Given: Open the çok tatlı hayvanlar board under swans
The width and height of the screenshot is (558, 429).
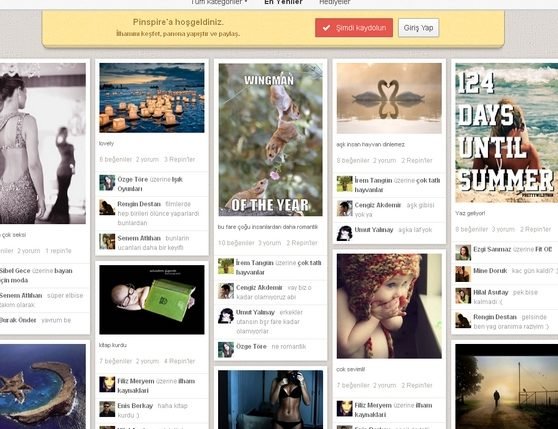Looking at the screenshot, I should pos(397,185).
